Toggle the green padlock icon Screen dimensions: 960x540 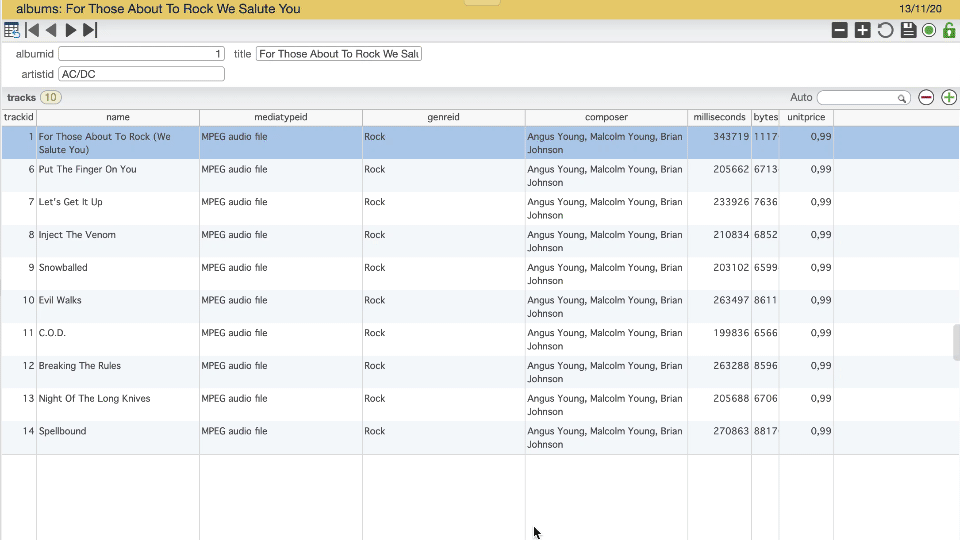949,30
